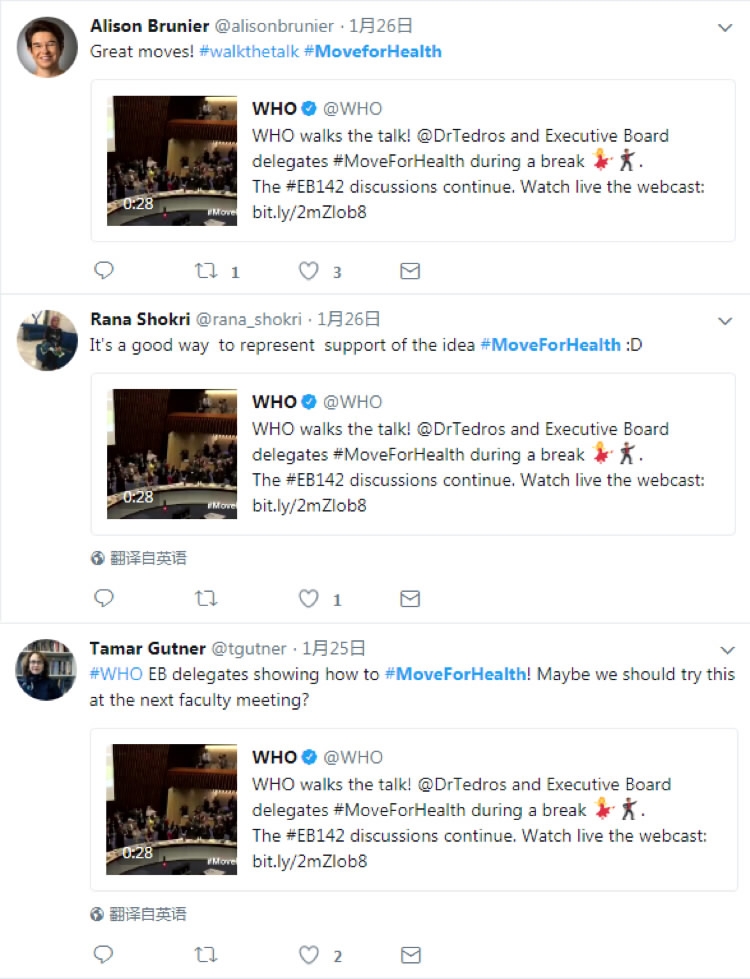Screen dimensions: 750x979
Task: Retweet Rana Shokri's tweet
Action: point(205,599)
